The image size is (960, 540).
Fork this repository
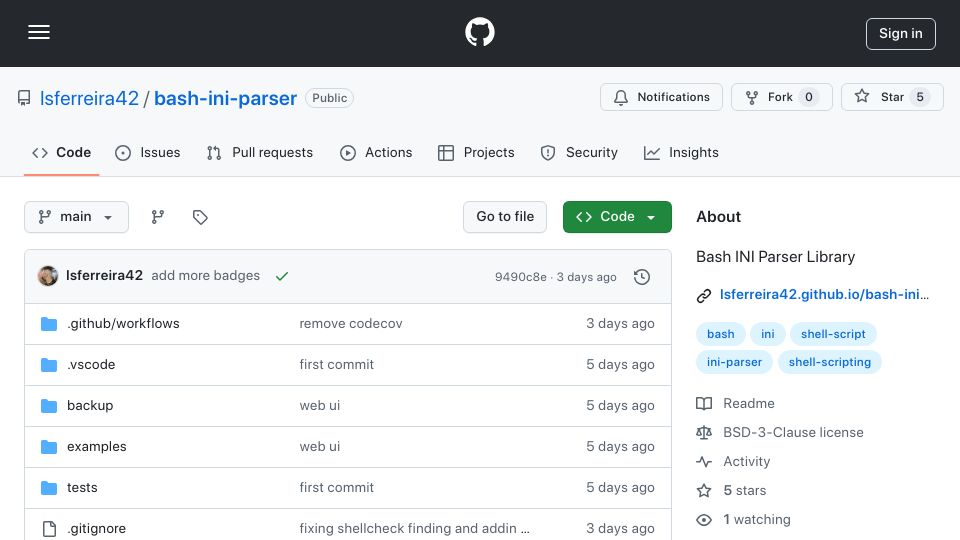coord(781,97)
